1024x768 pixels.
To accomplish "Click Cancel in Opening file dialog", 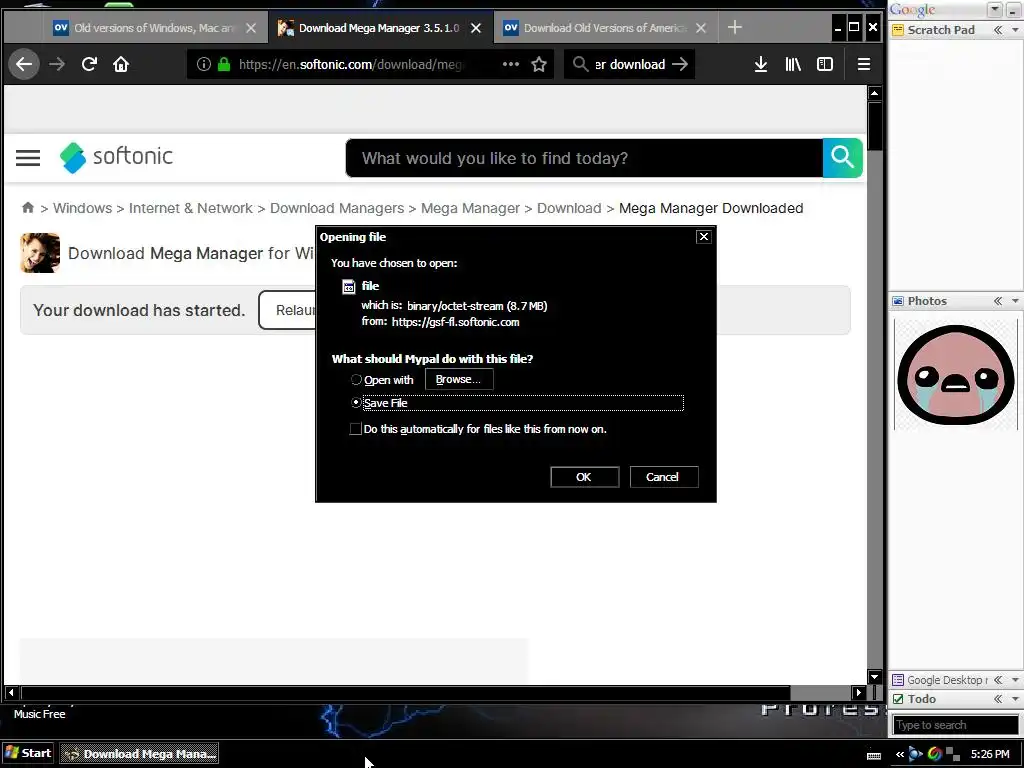I will pos(664,477).
